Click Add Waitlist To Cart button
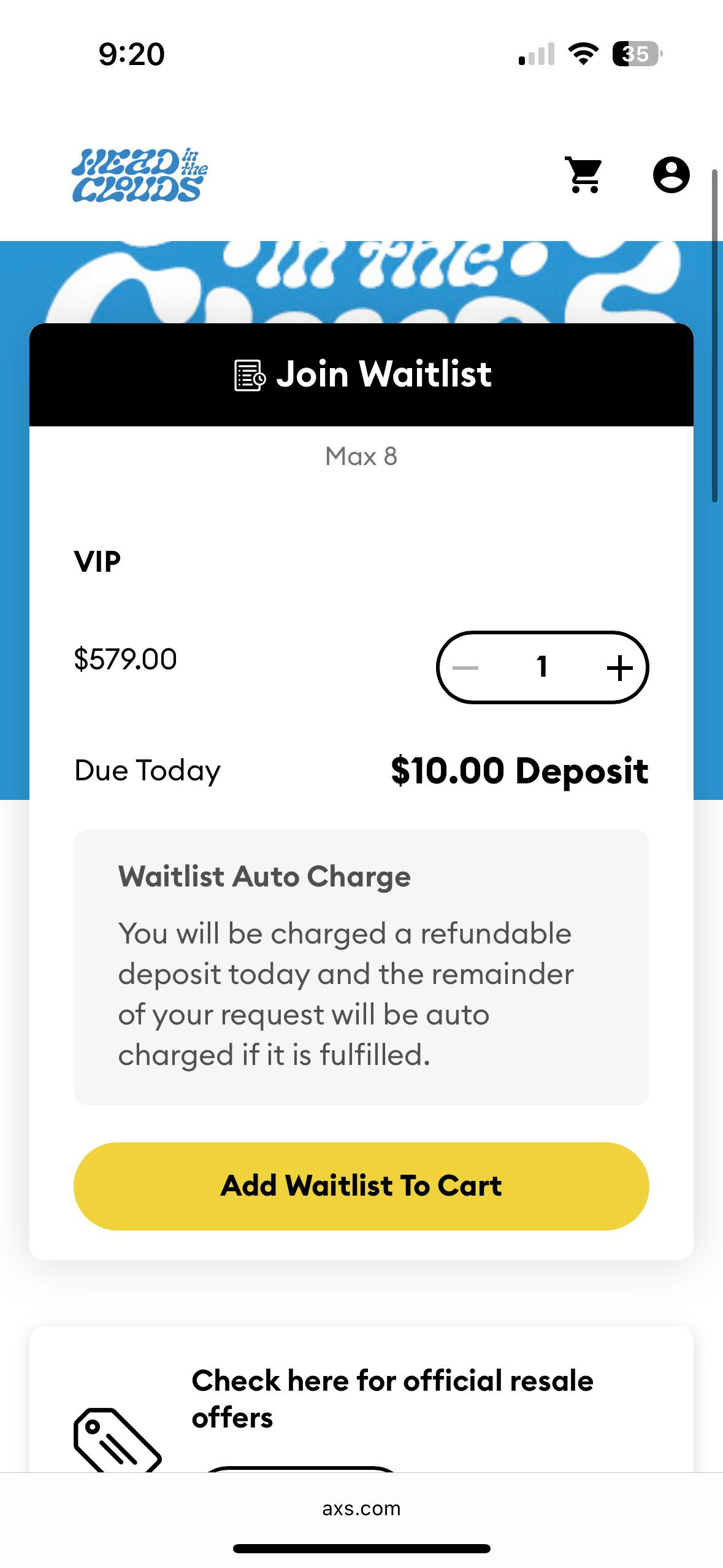Screen dimensions: 723x1568 (x=361, y=1186)
